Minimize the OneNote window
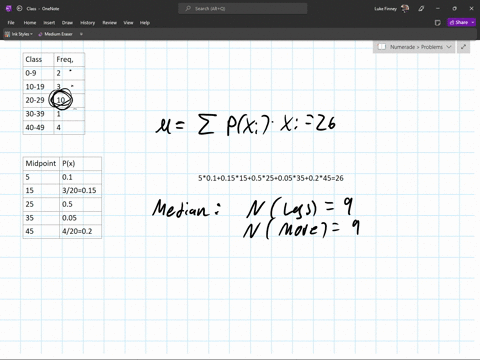The width and height of the screenshot is (480, 360). tap(438, 9)
